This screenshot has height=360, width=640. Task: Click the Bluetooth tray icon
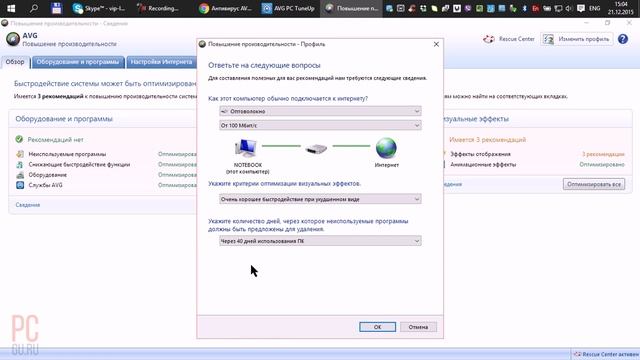tap(524, 8)
